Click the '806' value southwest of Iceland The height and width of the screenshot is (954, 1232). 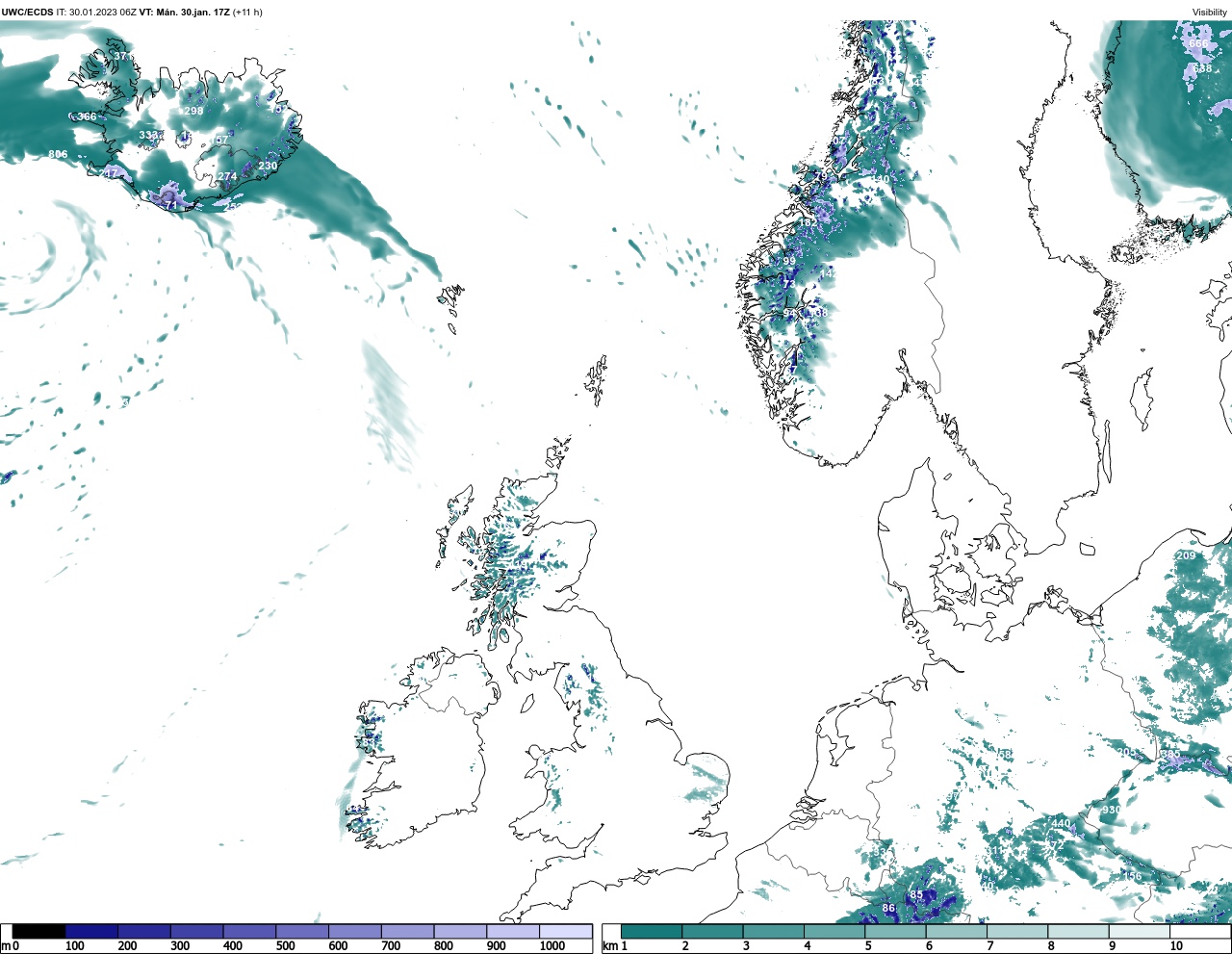[x=58, y=155]
